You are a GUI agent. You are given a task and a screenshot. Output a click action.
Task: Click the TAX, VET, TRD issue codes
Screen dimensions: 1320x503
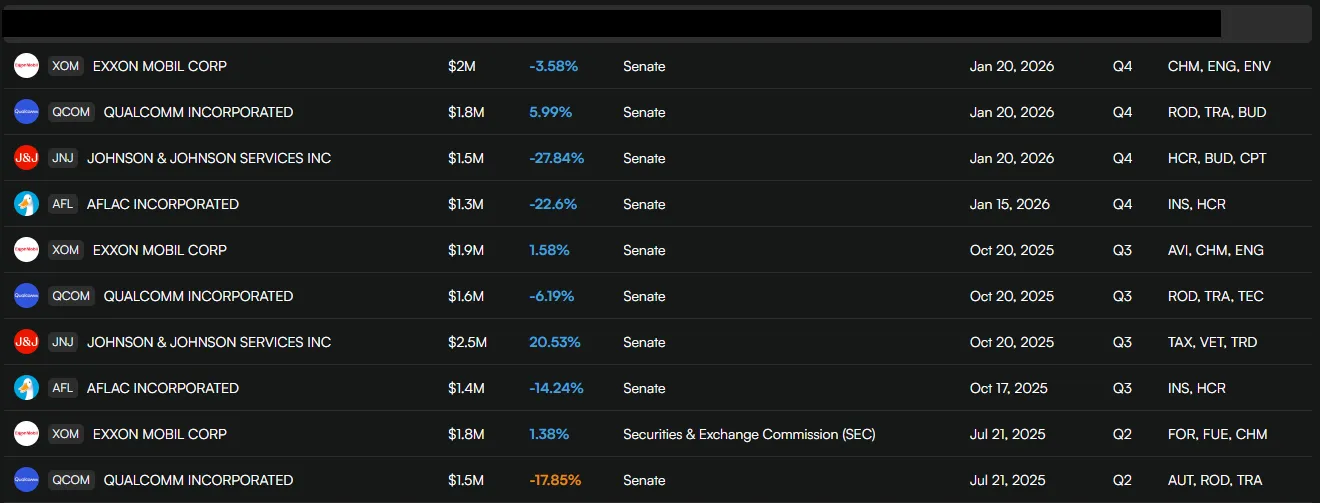tap(1212, 342)
